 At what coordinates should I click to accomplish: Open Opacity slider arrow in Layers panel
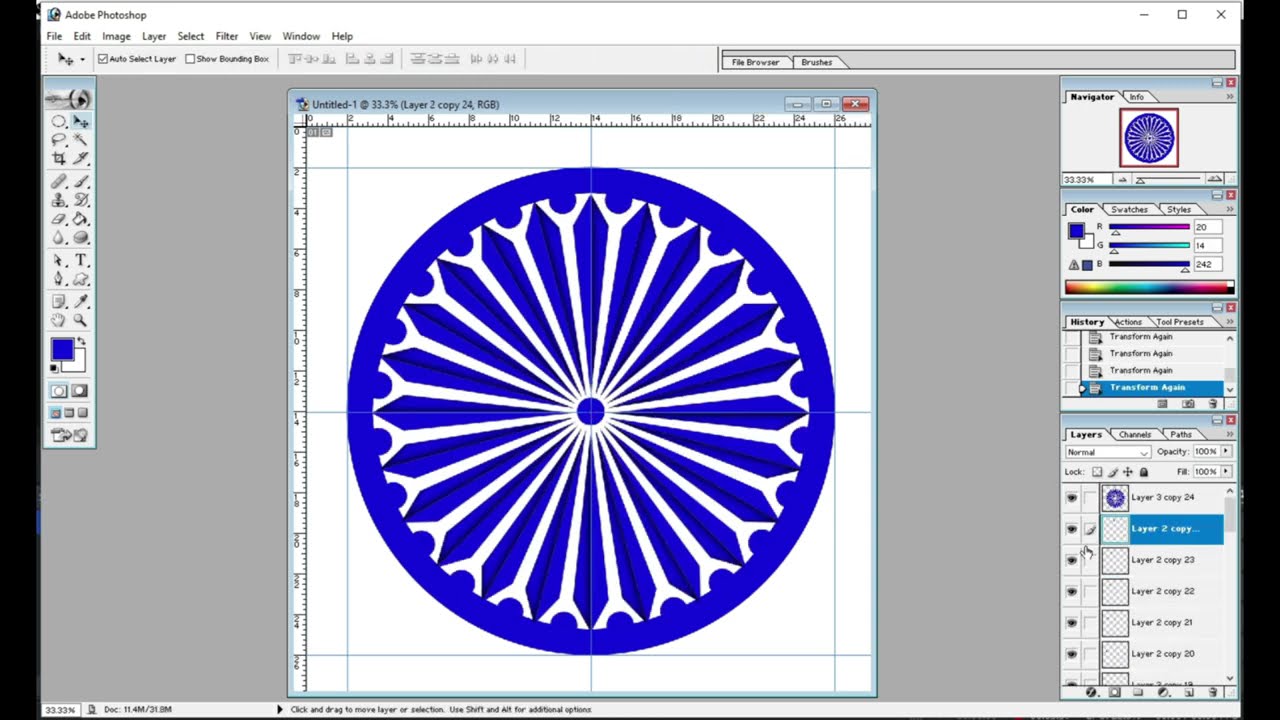point(1226,452)
